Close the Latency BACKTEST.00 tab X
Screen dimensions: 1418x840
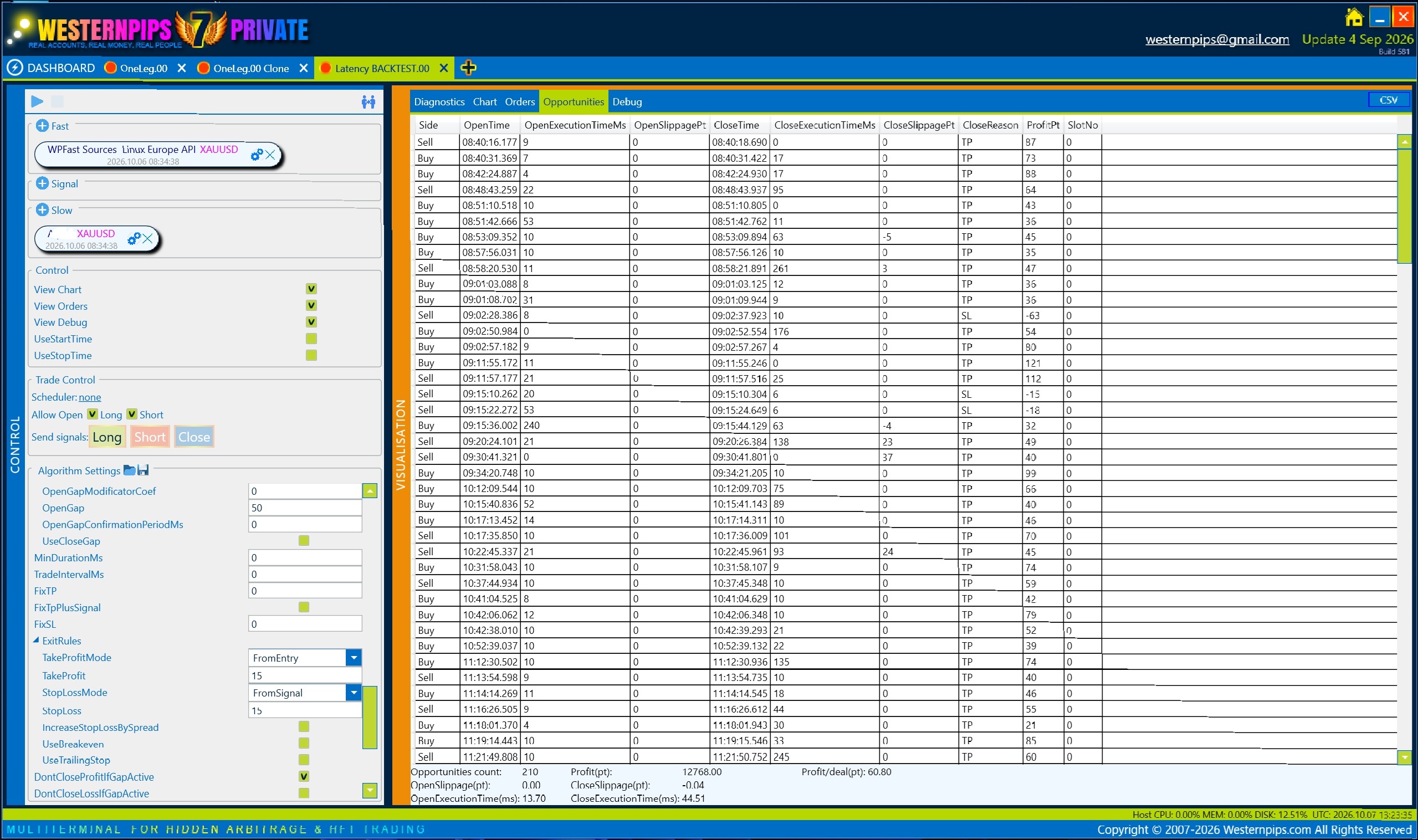[444, 68]
